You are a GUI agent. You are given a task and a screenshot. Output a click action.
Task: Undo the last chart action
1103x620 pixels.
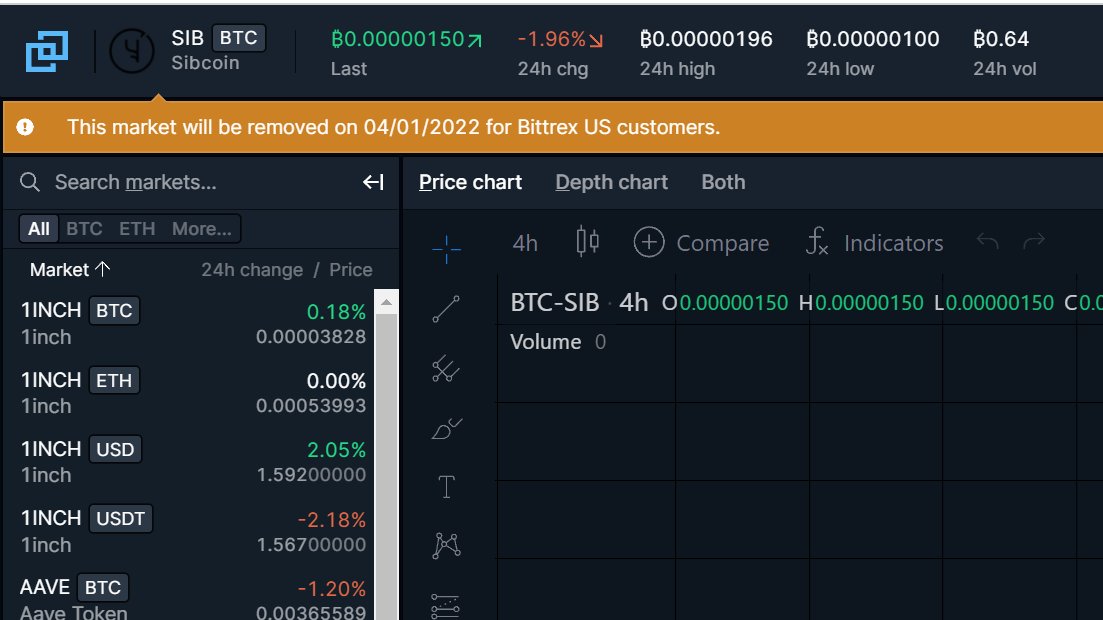pyautogui.click(x=987, y=242)
